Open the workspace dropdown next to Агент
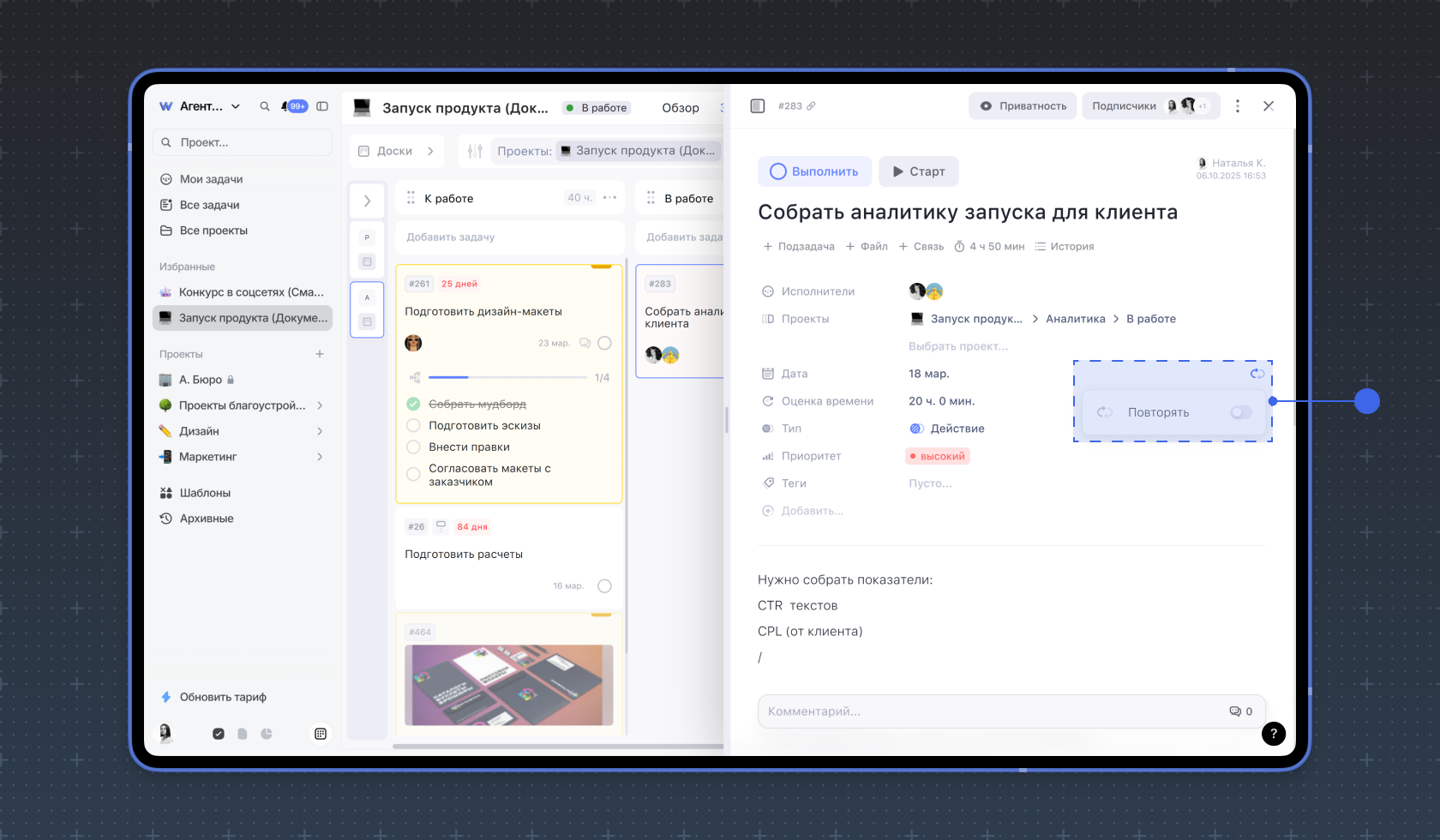The height and width of the screenshot is (840, 1440). point(236,106)
